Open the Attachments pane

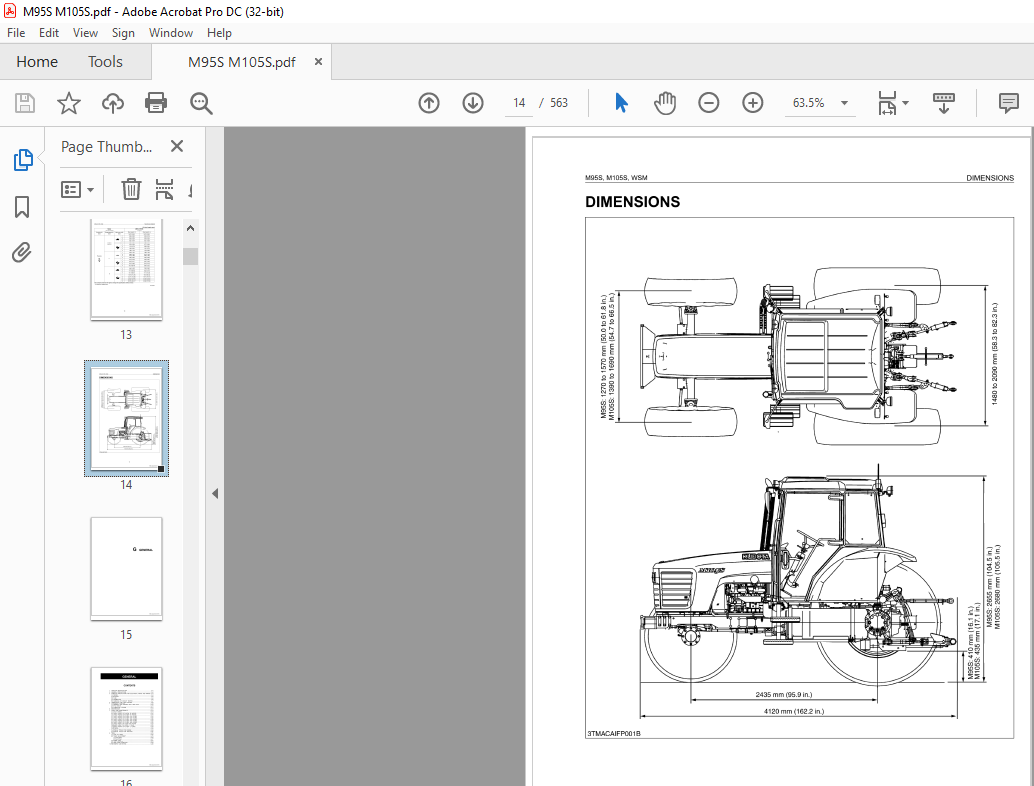[x=22, y=253]
